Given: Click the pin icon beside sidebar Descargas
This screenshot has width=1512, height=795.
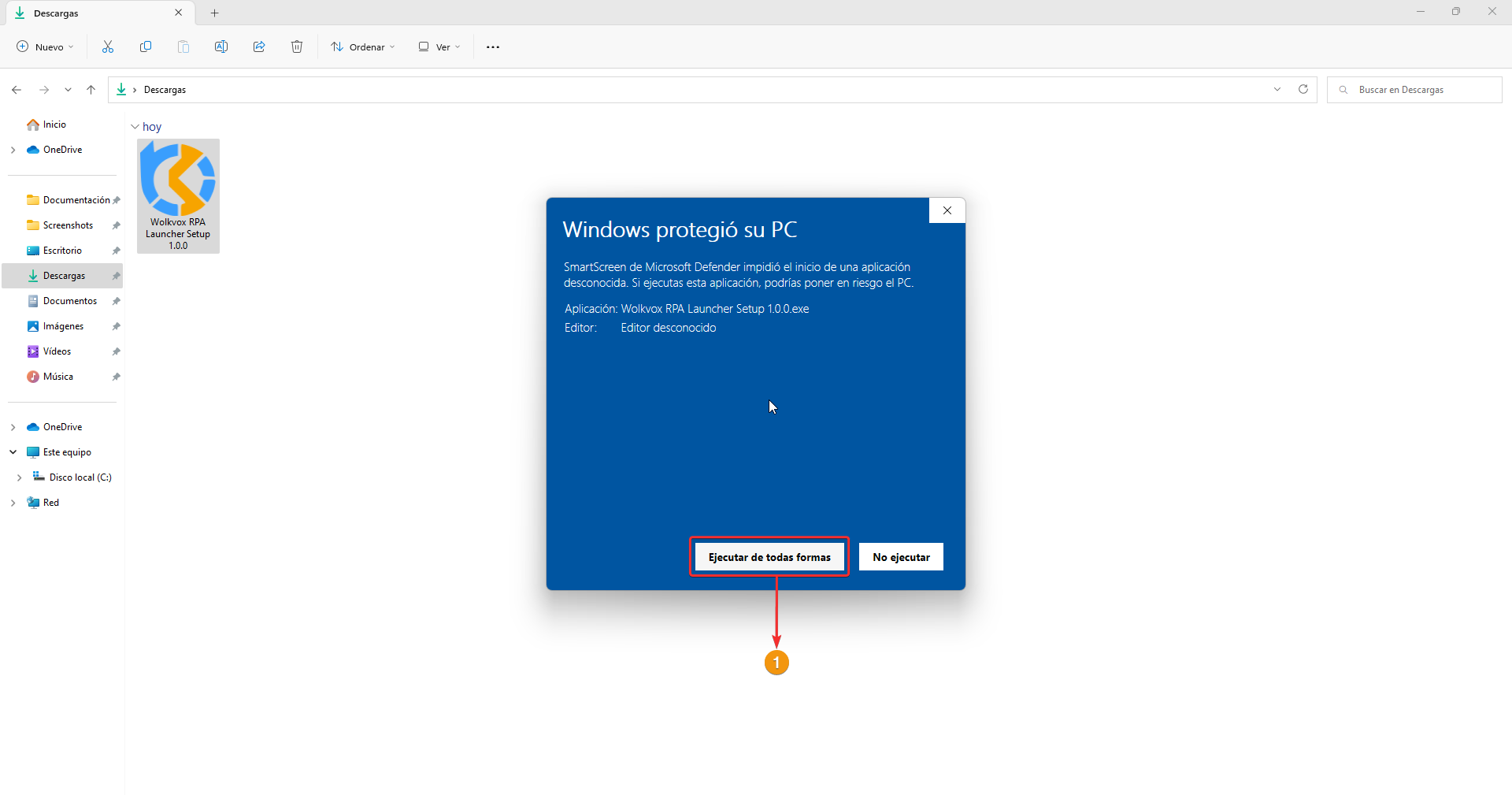Looking at the screenshot, I should [117, 276].
